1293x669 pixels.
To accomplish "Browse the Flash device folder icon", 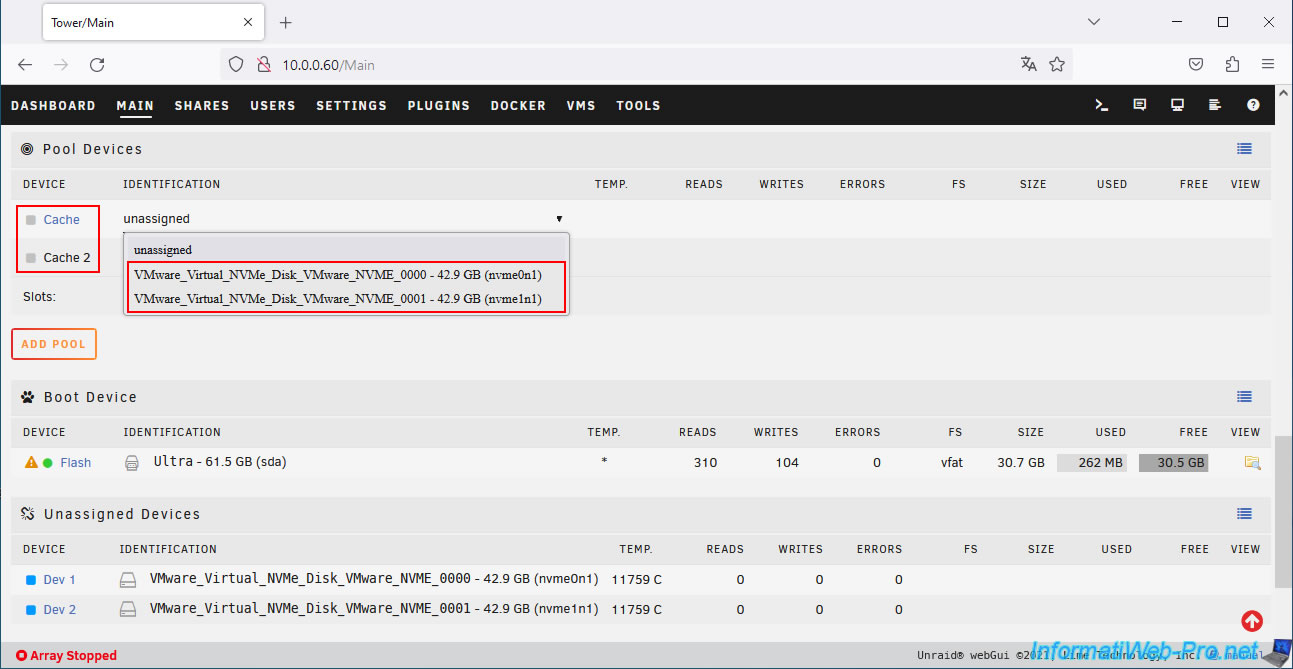I will coord(1251,463).
